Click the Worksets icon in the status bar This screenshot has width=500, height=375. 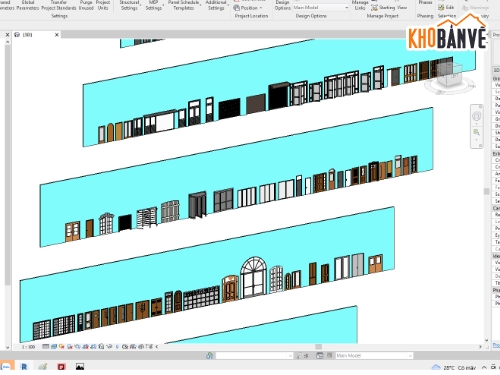(210, 356)
